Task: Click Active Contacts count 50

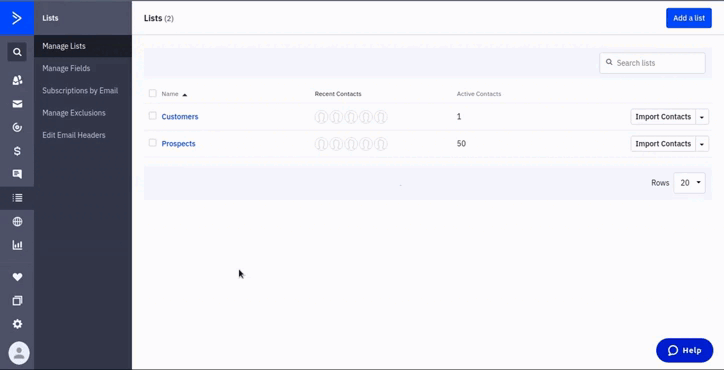Action: (x=461, y=144)
